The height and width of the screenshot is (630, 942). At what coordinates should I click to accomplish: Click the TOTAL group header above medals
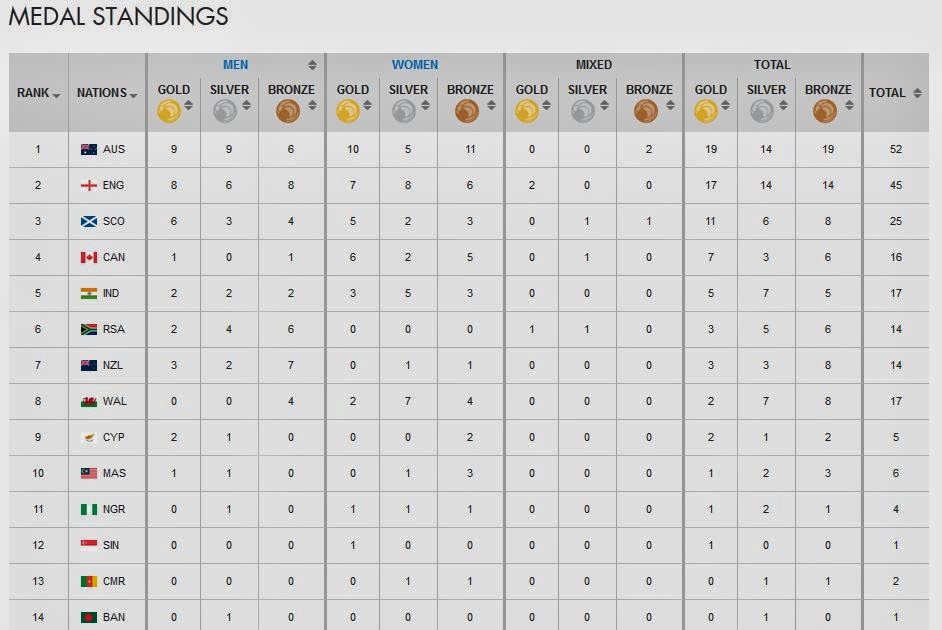pyautogui.click(x=772, y=65)
